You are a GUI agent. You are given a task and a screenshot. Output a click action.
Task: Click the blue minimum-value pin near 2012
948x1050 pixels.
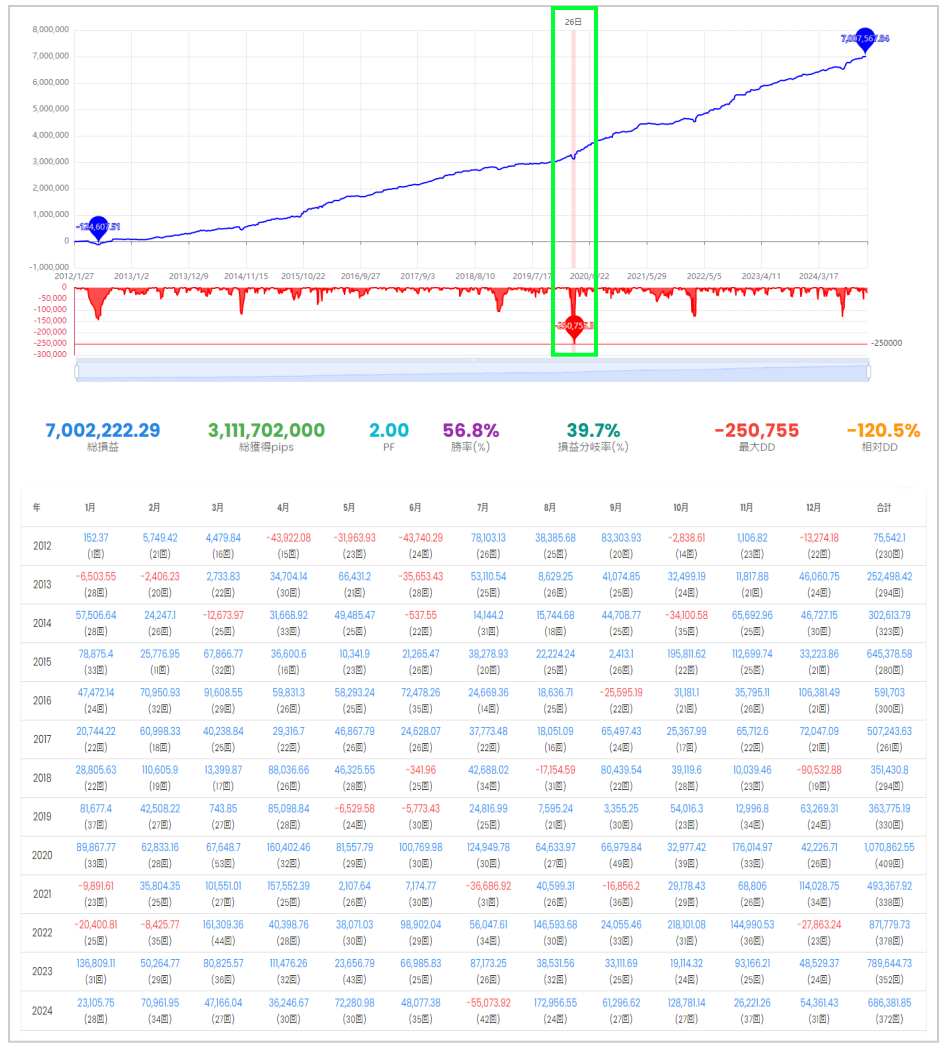[x=98, y=227]
